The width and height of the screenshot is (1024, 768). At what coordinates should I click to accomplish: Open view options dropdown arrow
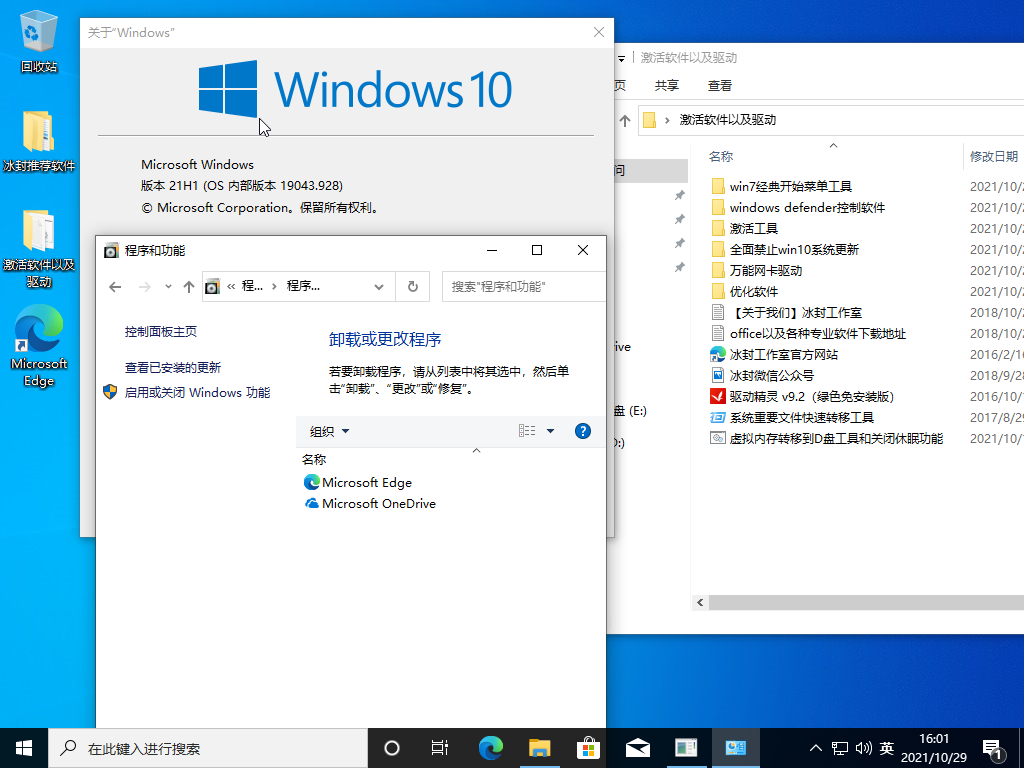point(551,431)
